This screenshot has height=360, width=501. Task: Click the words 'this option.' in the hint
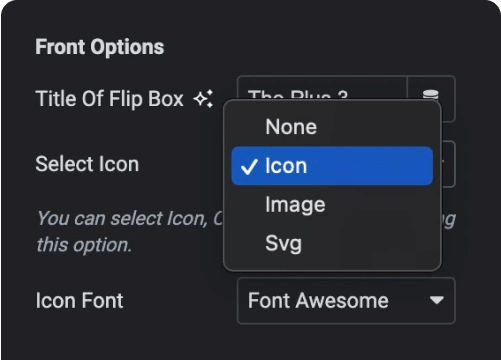tap(84, 245)
